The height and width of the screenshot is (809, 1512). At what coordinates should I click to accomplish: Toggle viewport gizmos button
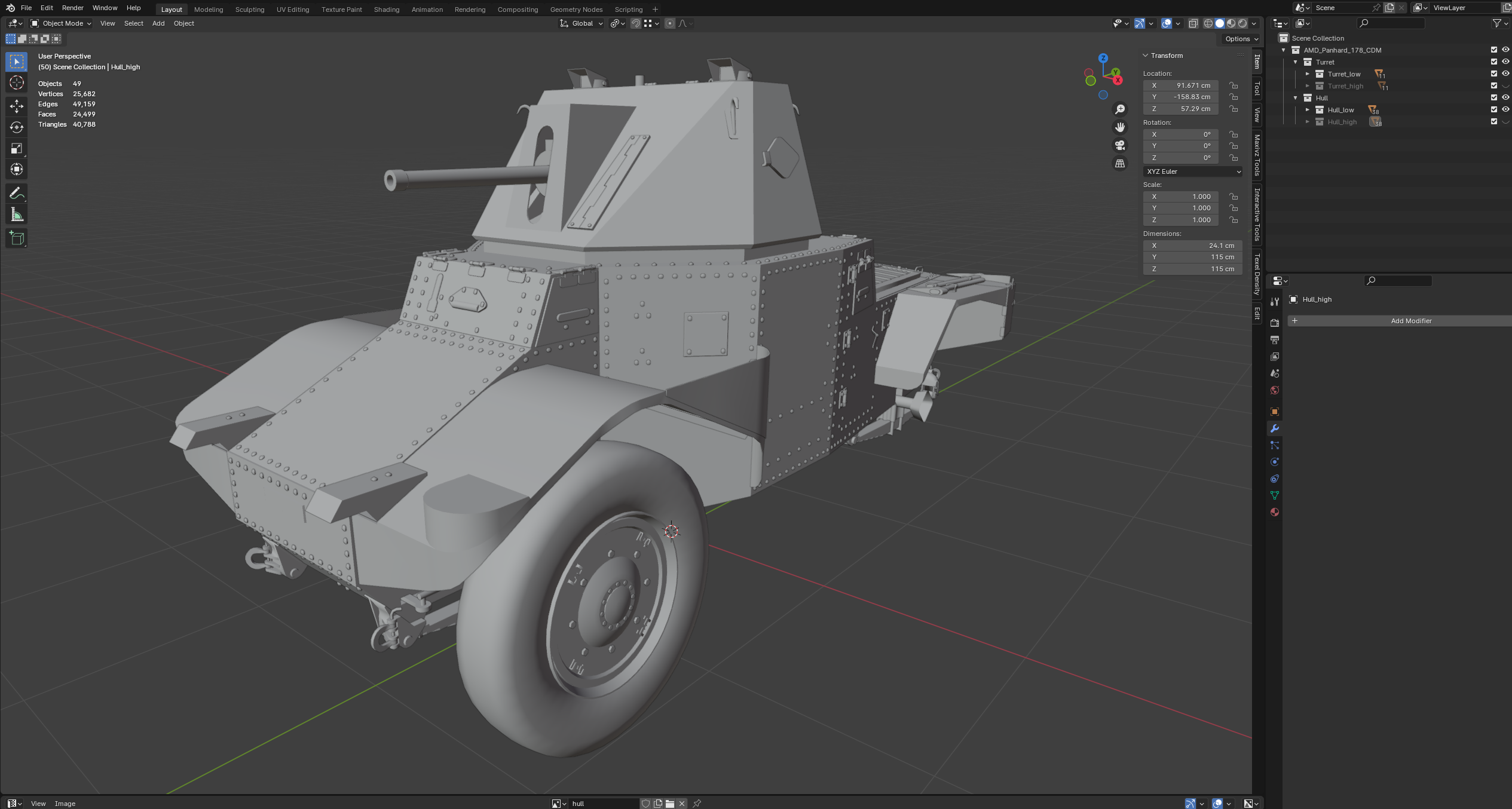point(1140,23)
